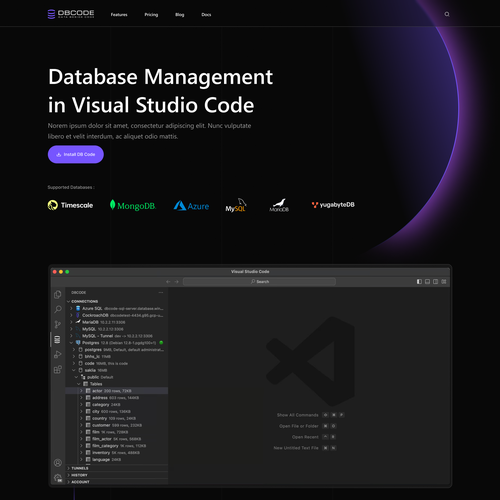The height and width of the screenshot is (500, 500).
Task: Click the forward arrow in VS Code title bar
Action: tap(176, 282)
